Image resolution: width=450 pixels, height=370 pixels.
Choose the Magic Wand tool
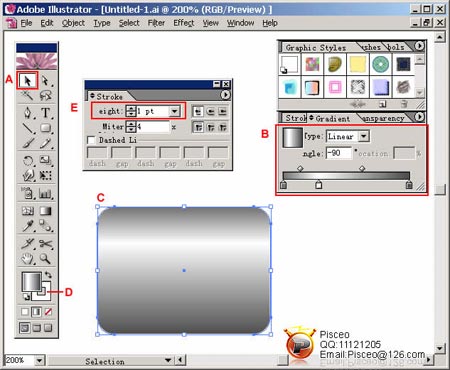(27, 96)
